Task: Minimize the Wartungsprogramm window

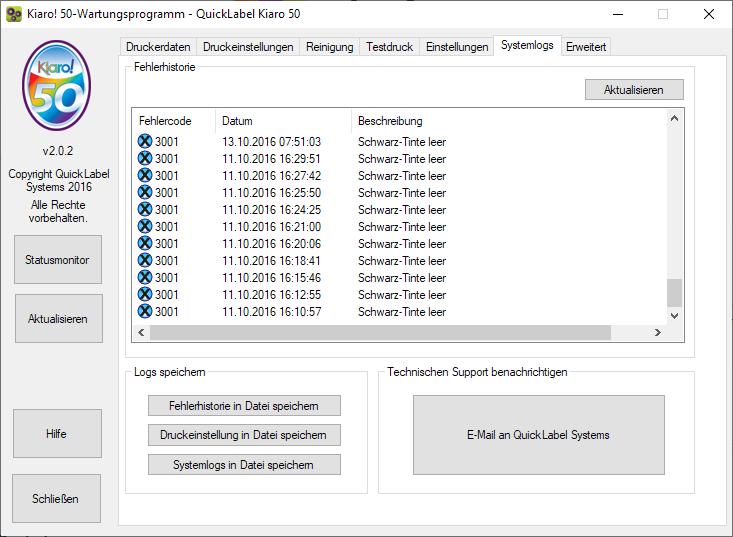Action: [618, 14]
